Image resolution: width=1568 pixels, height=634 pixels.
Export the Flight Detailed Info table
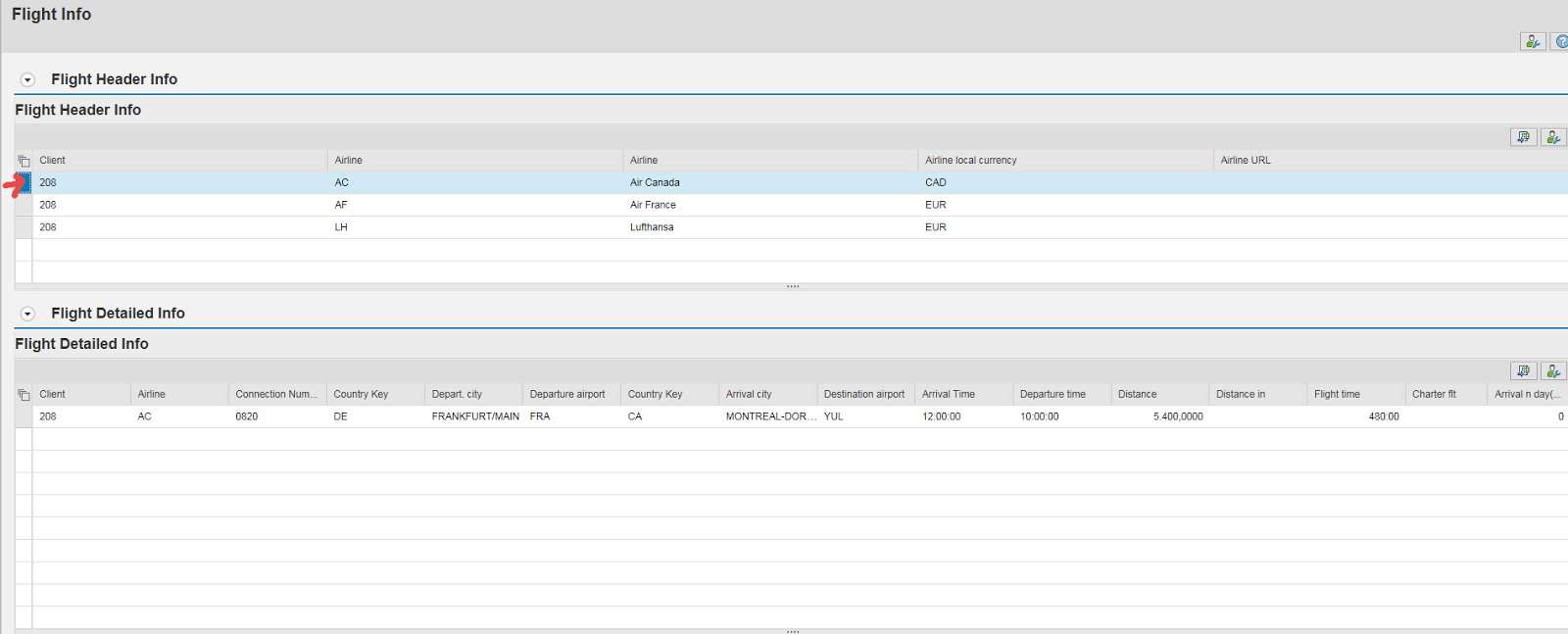(x=1523, y=371)
